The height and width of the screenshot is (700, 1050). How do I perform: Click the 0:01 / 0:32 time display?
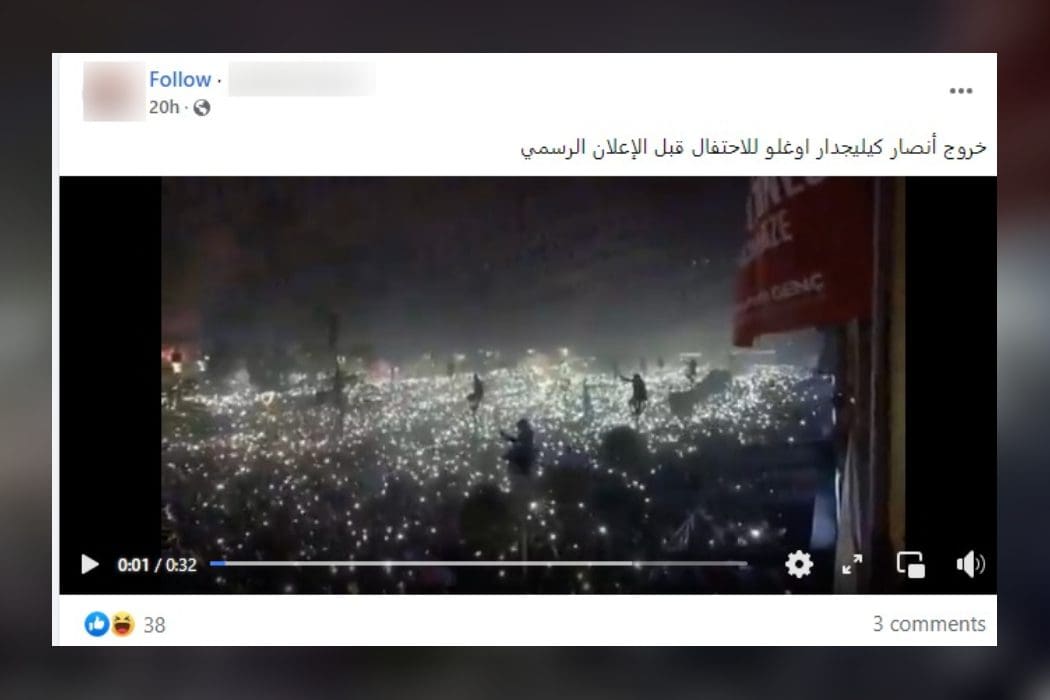(157, 565)
